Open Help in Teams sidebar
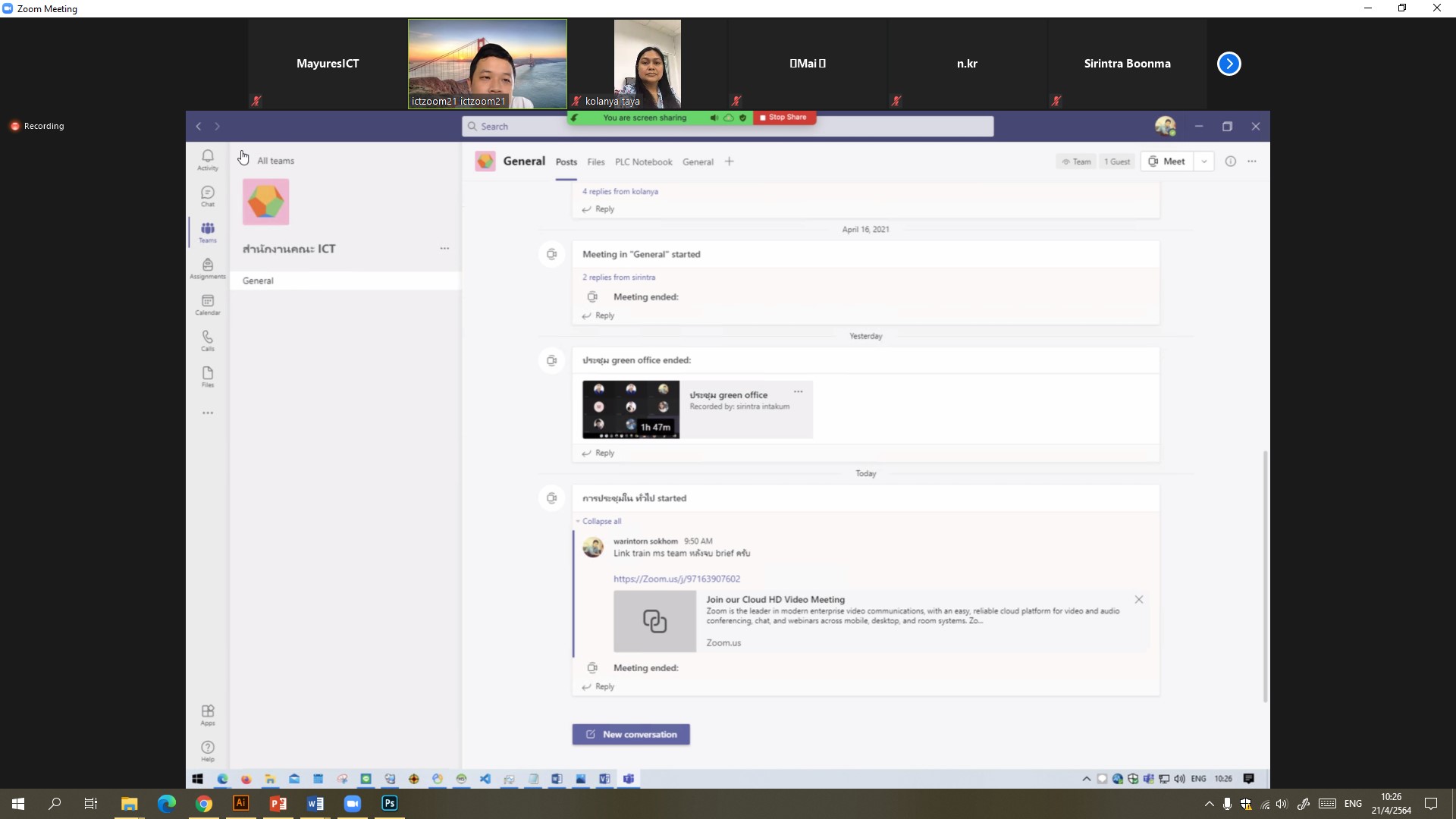The image size is (1456, 819). pos(208,752)
